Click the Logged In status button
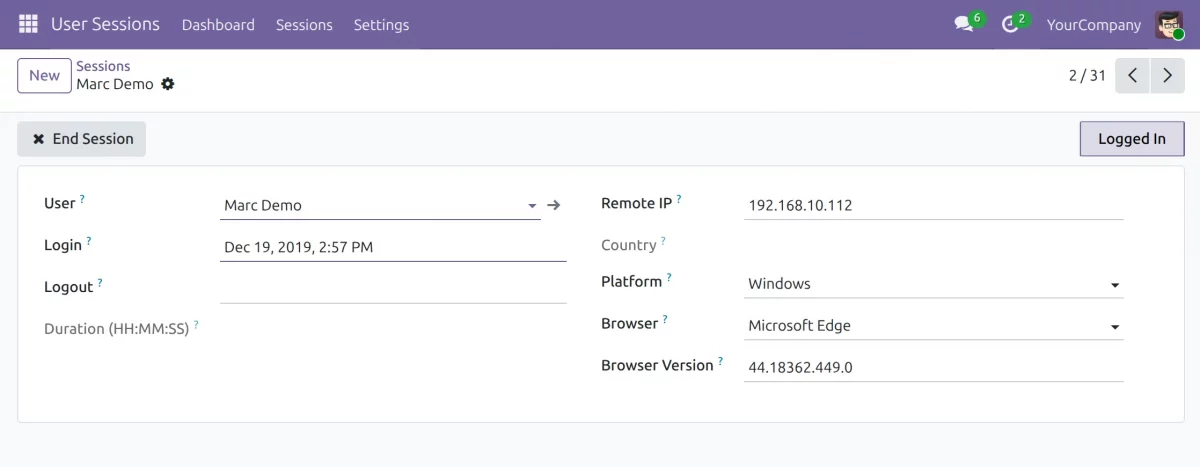Screen dimensions: 1200x467 1132,139
